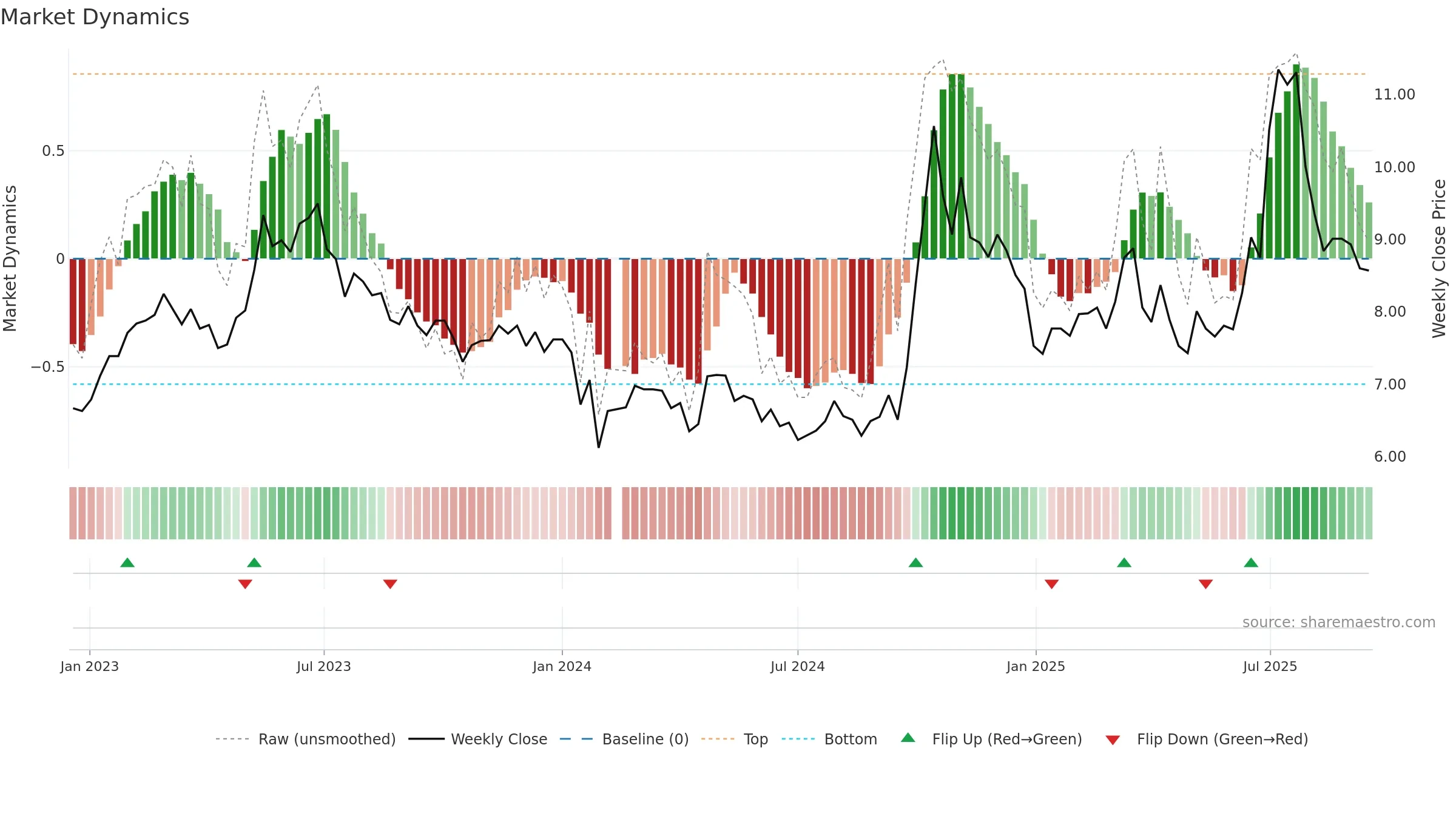Select the green flip-up marker before Jul 2023
This screenshot has width=1456, height=819.
(x=254, y=563)
